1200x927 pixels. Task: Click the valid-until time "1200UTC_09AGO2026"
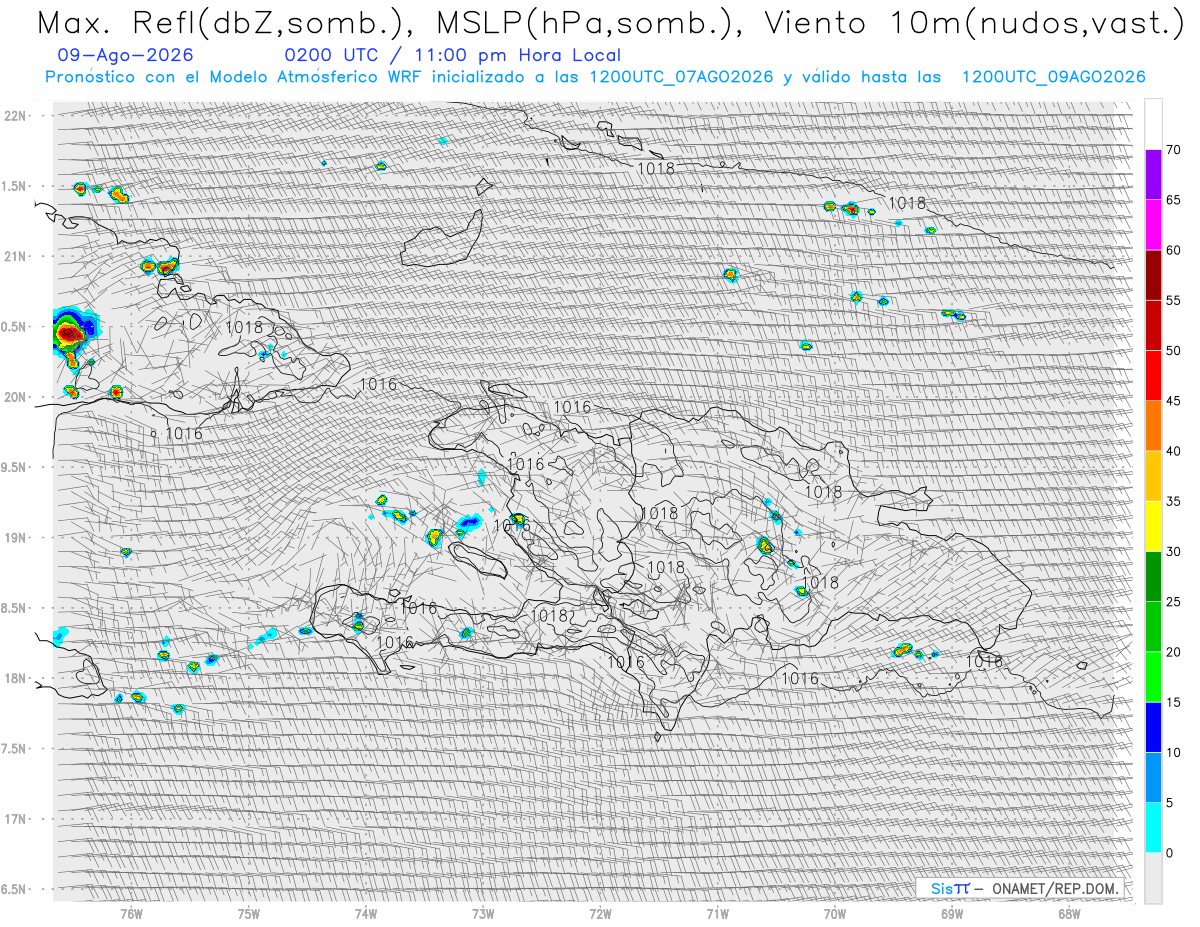tap(1053, 77)
